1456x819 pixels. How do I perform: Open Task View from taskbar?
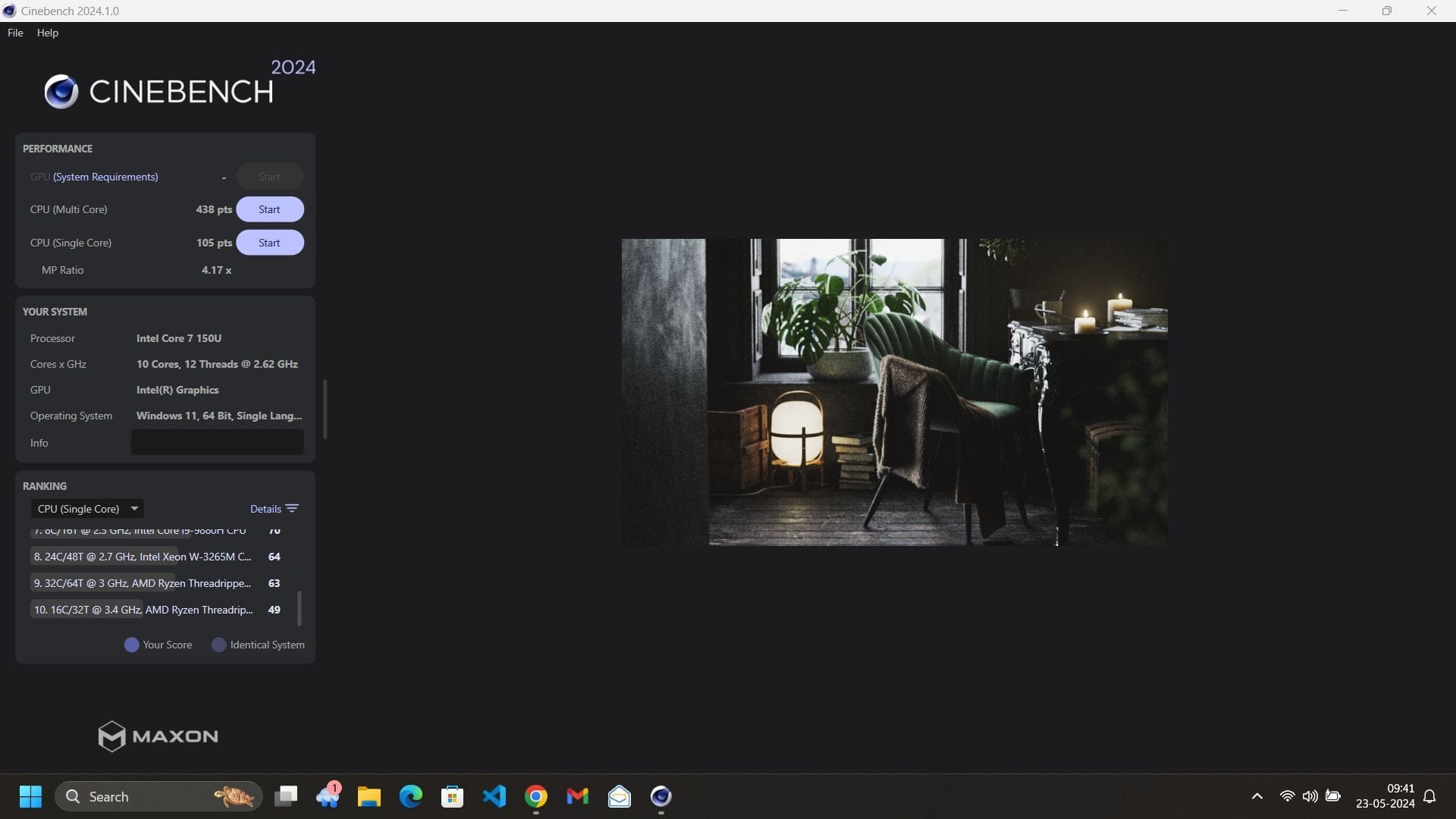(286, 796)
